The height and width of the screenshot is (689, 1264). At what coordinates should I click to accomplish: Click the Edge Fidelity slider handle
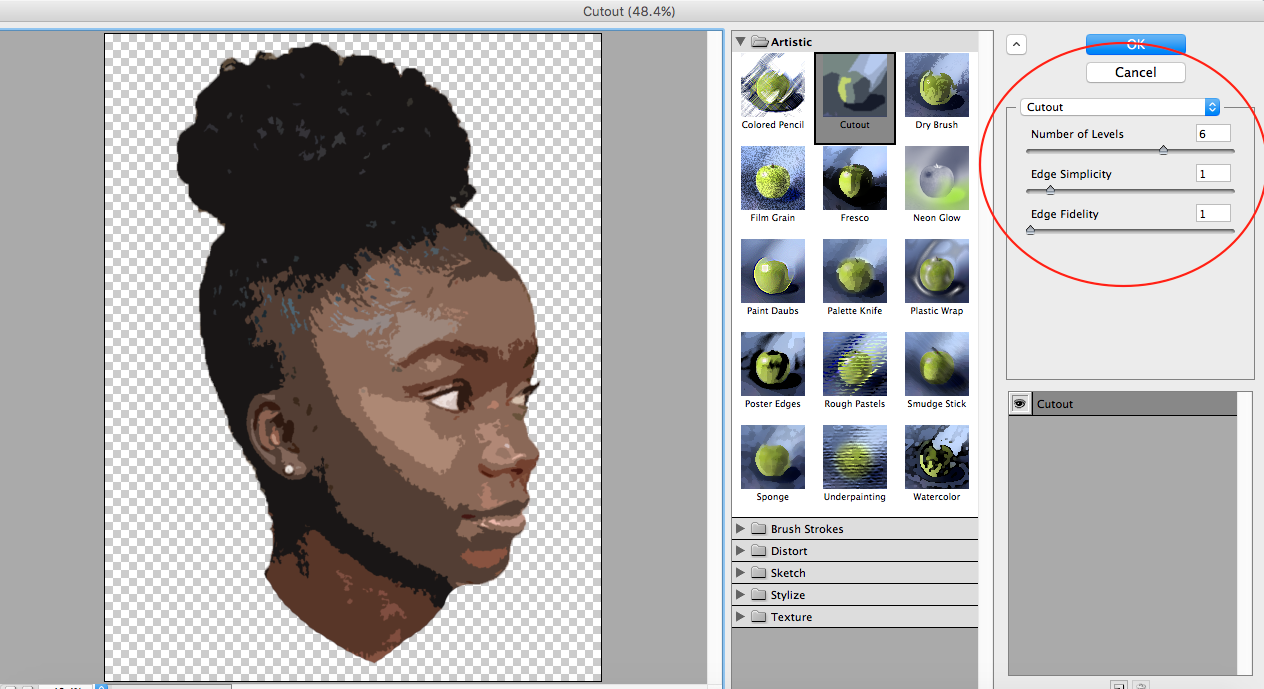click(x=1030, y=230)
